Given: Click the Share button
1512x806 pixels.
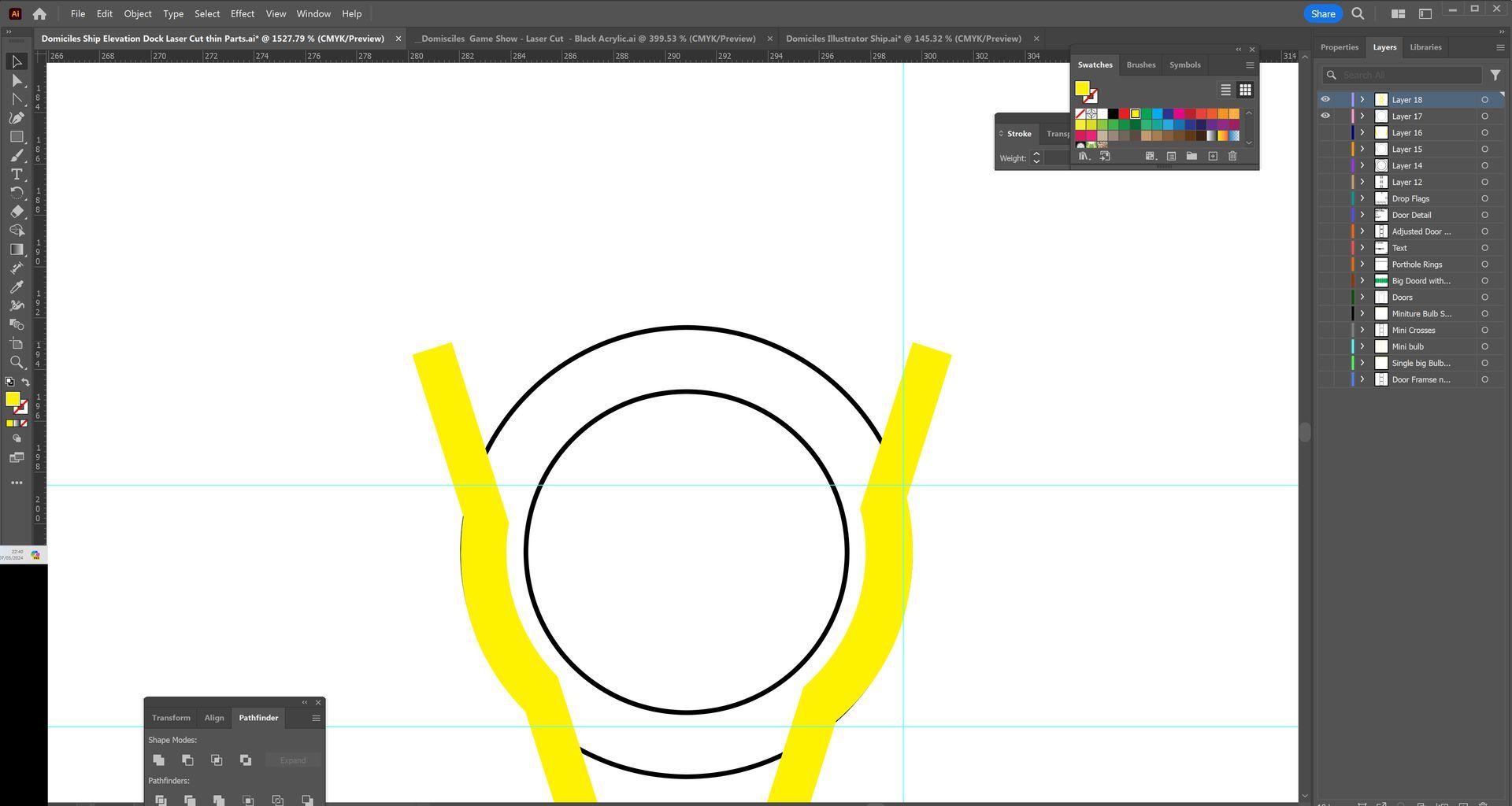Looking at the screenshot, I should click(x=1322, y=14).
